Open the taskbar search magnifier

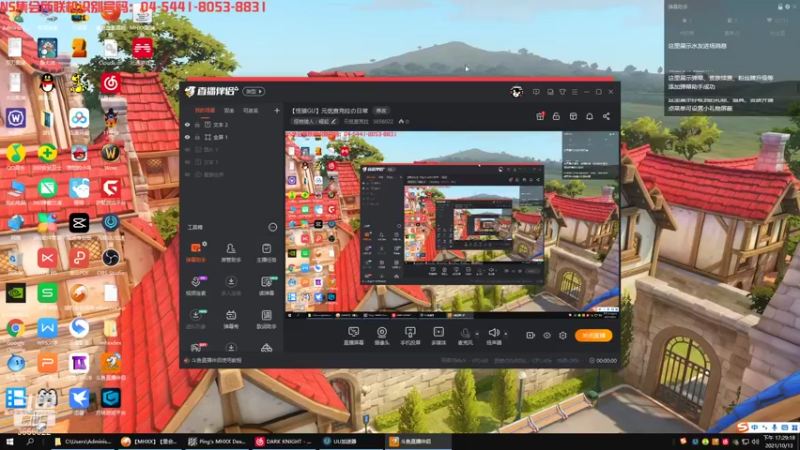30,441
